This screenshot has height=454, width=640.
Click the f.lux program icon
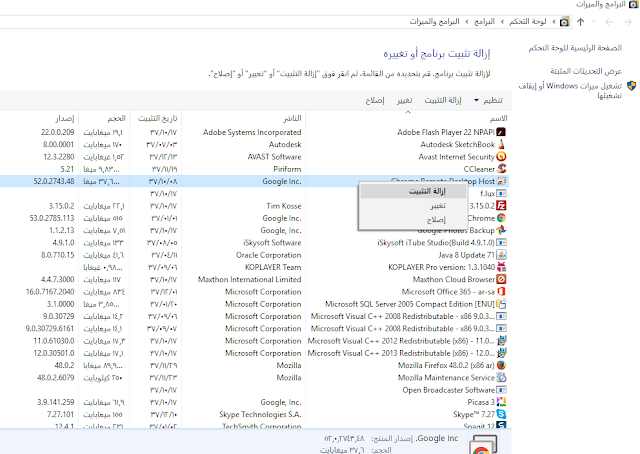[x=501, y=194]
